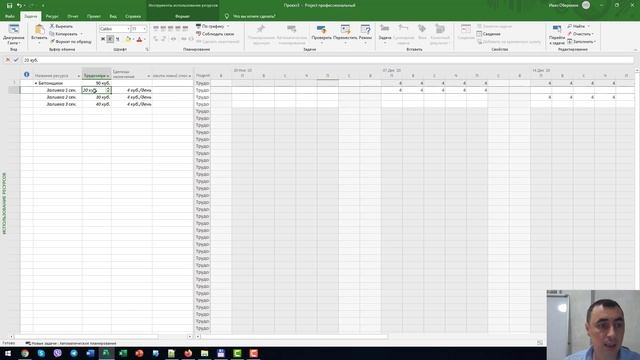The height and width of the screenshot is (360, 640).
Task: Click Новые задачи status bar entry
Action: (71, 343)
